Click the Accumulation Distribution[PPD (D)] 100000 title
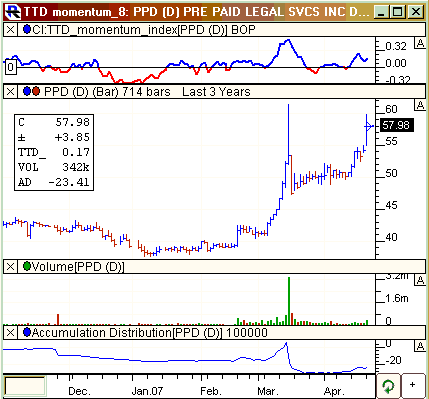 coord(149,333)
